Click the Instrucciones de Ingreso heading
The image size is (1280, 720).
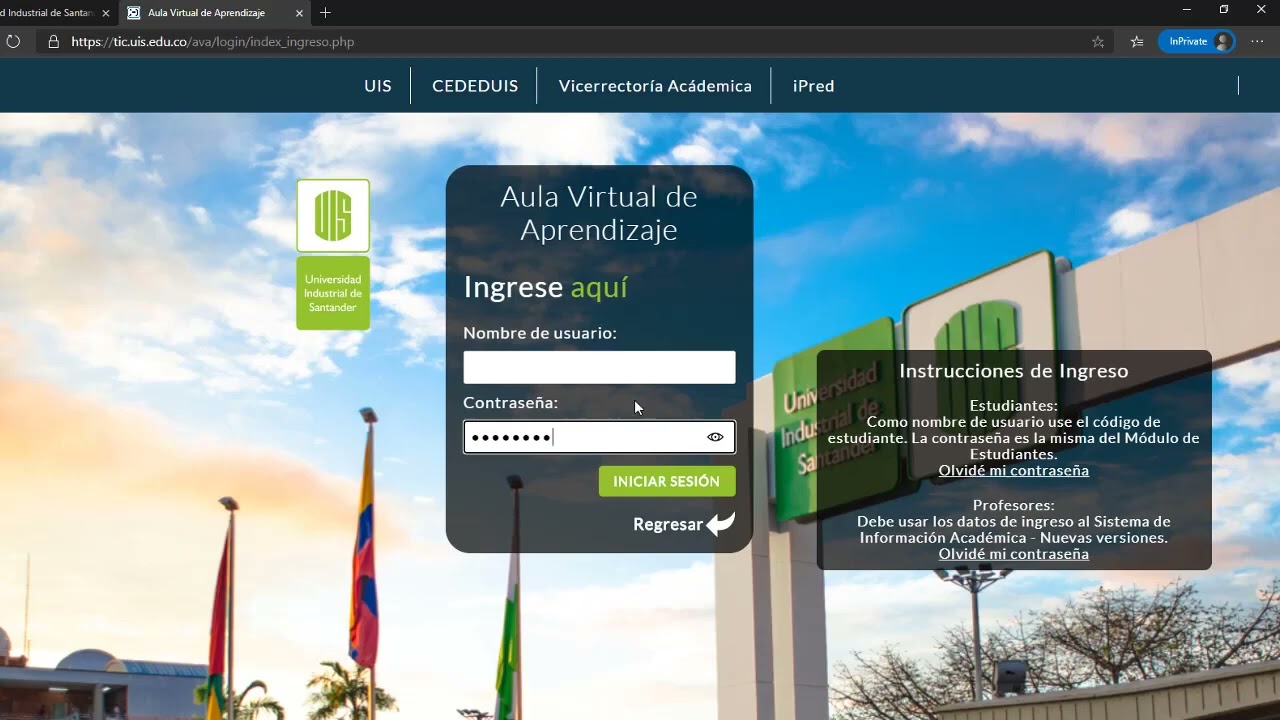[x=1013, y=371]
